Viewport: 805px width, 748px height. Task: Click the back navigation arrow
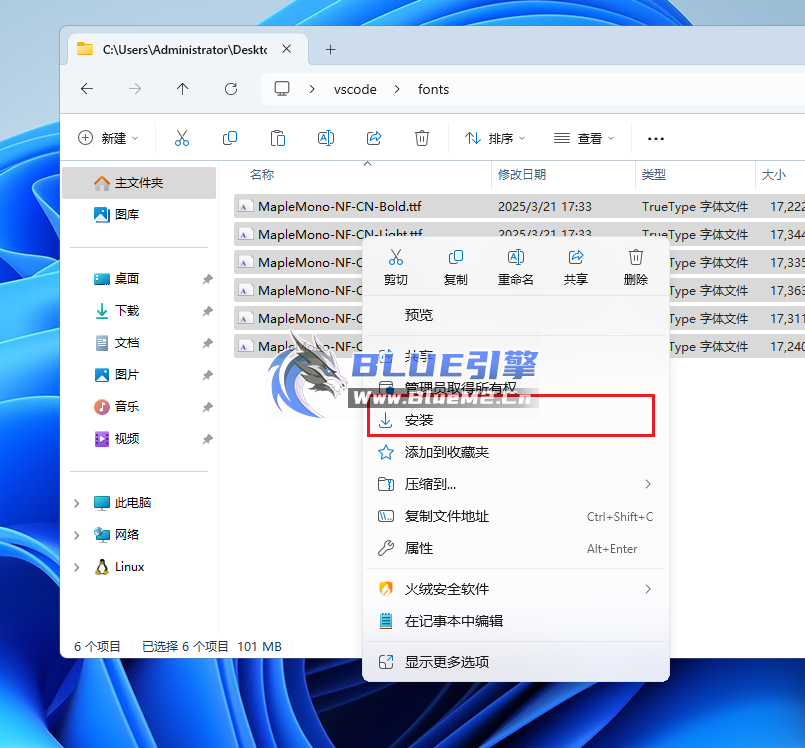pyautogui.click(x=86, y=89)
